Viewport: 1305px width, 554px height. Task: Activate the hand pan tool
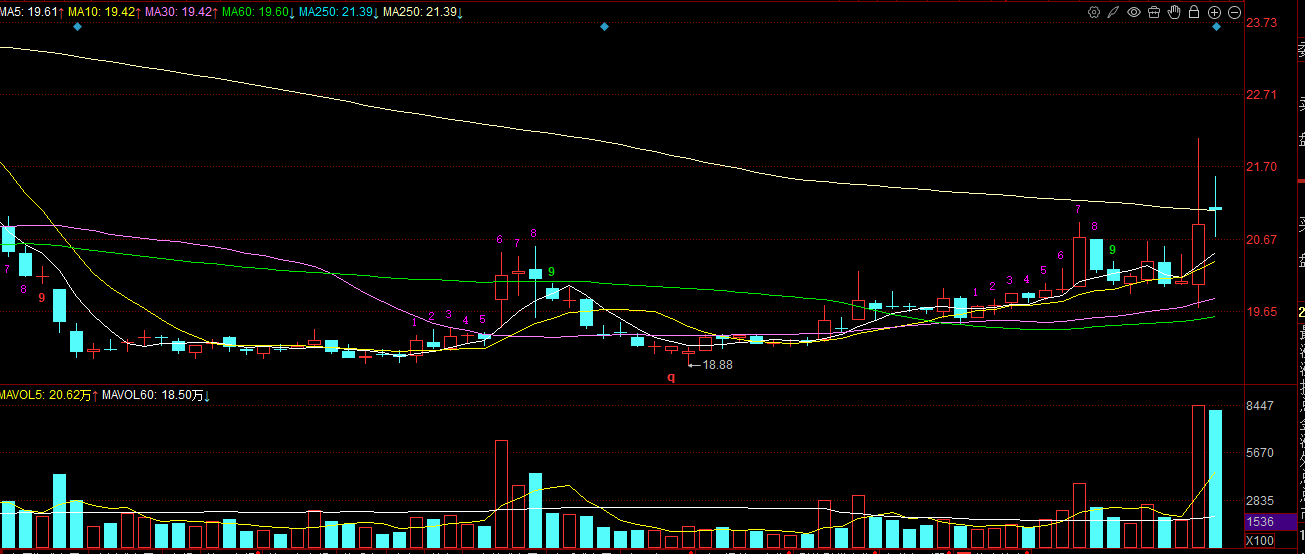click(1174, 12)
